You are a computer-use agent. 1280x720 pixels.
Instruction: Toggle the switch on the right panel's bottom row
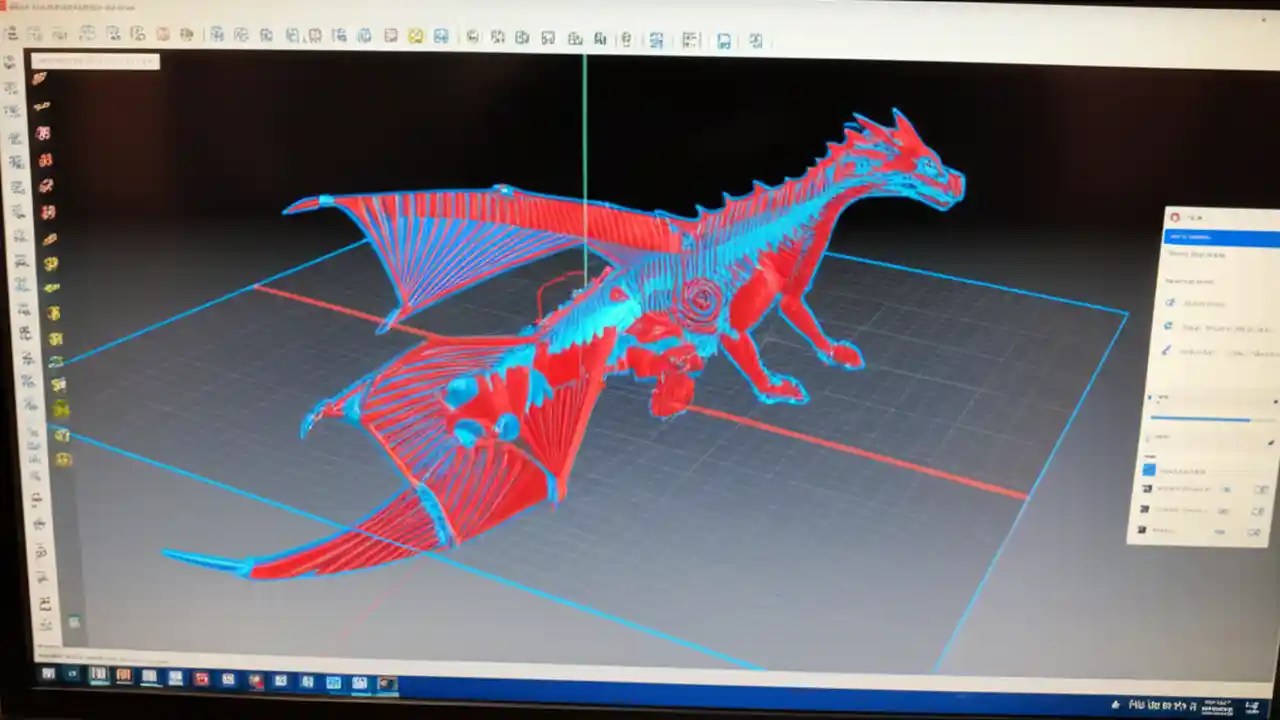coord(1256,533)
